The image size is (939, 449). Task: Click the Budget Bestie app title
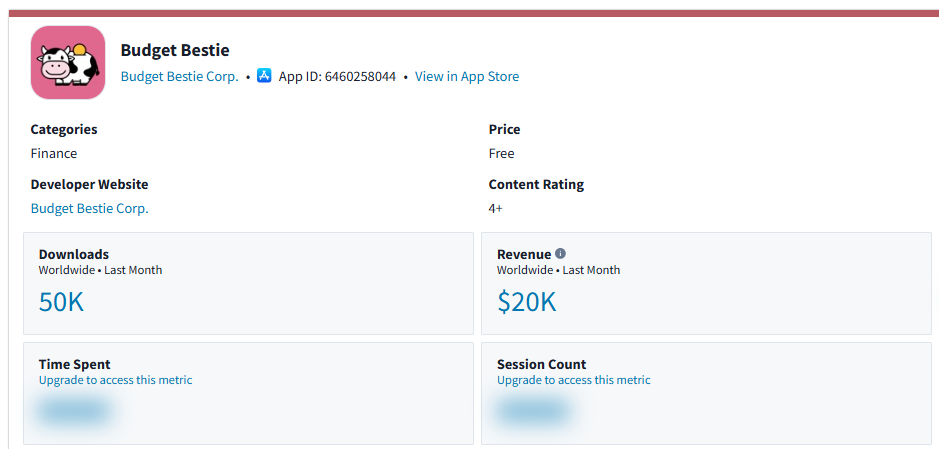point(175,51)
